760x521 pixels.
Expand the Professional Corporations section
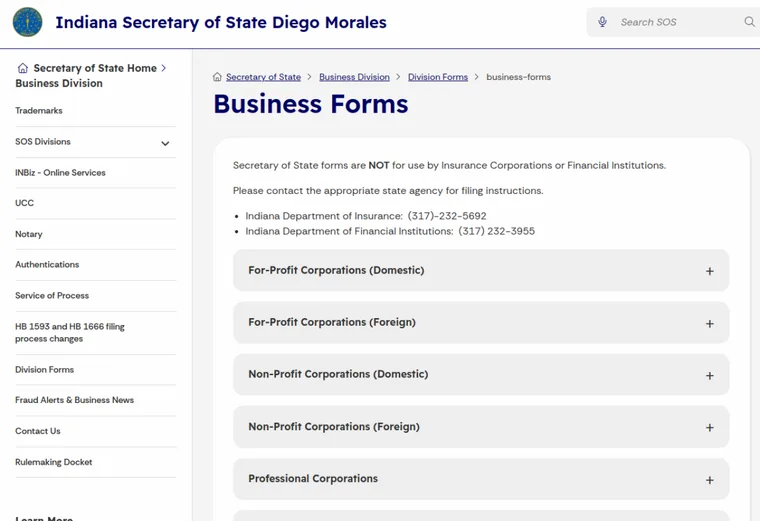481,479
